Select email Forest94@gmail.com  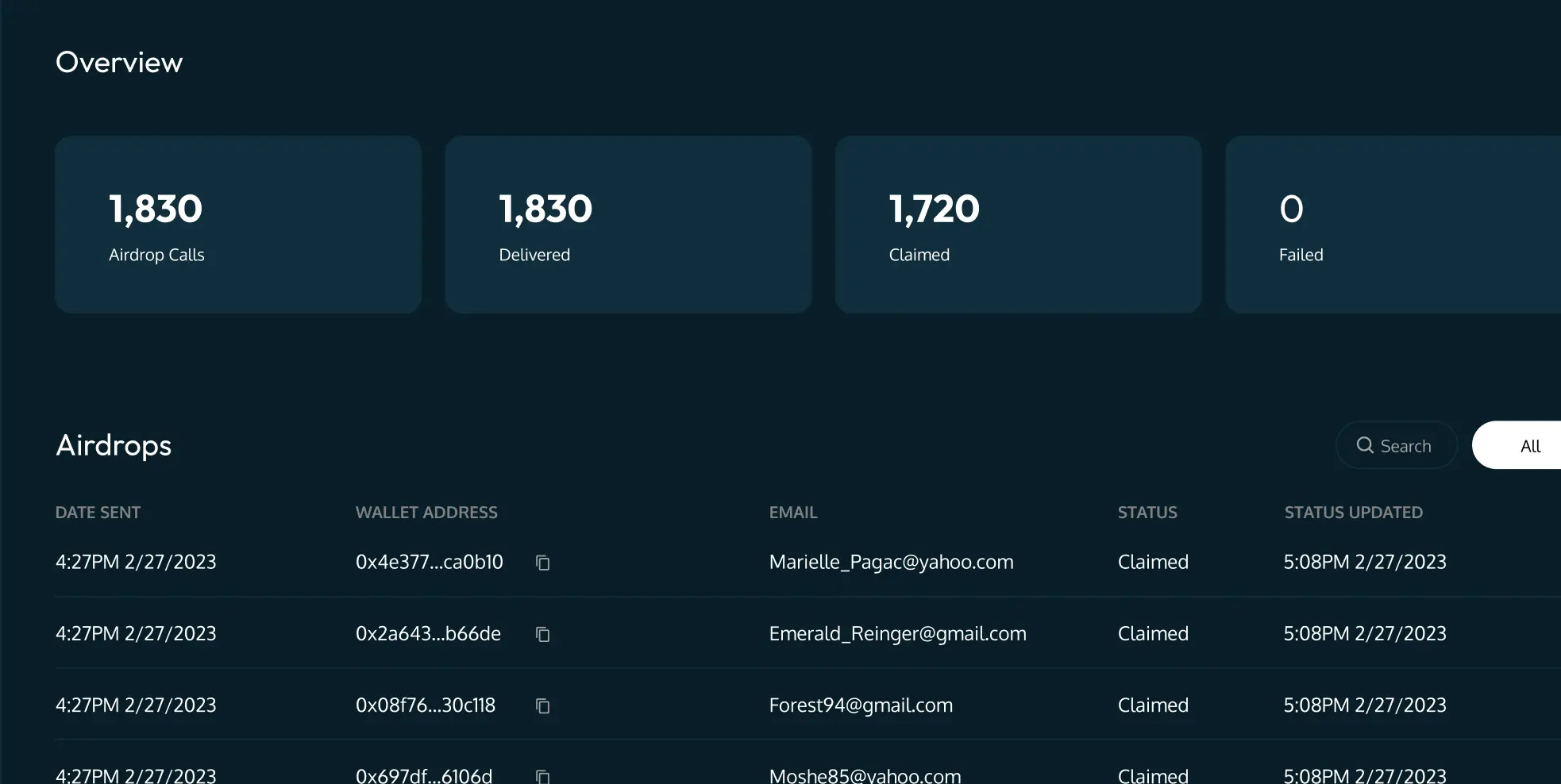coord(861,705)
